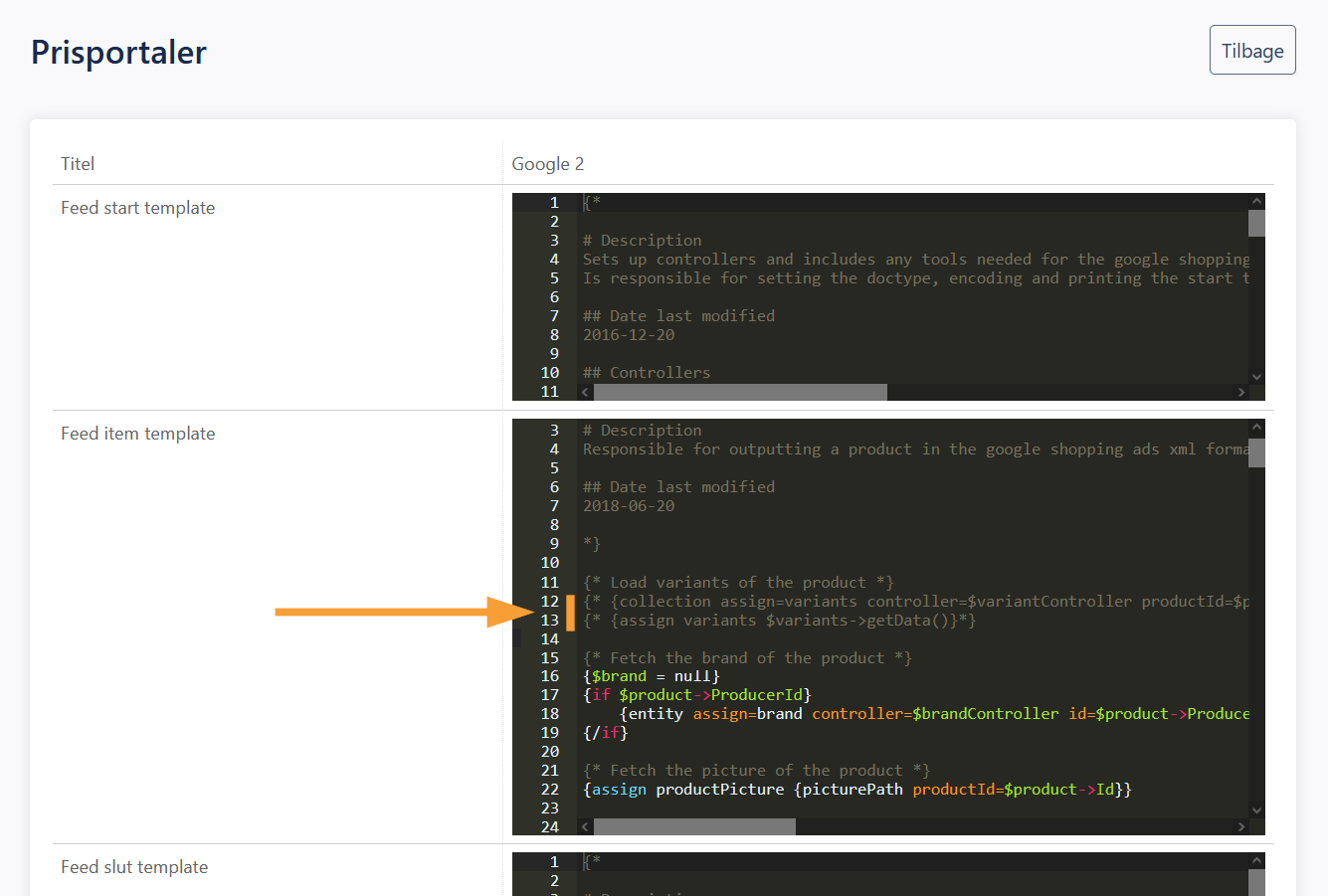
Task: Click the '{collection assign=variants' line
Action: click(x=916, y=602)
